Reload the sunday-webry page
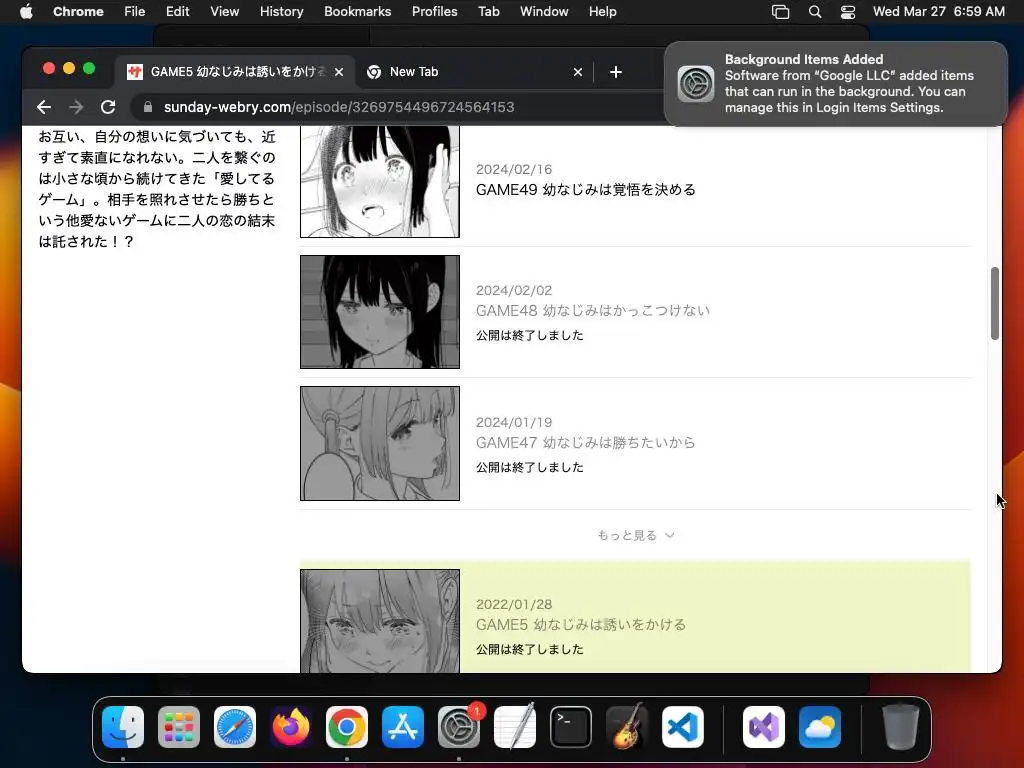The image size is (1024, 768). [108, 107]
